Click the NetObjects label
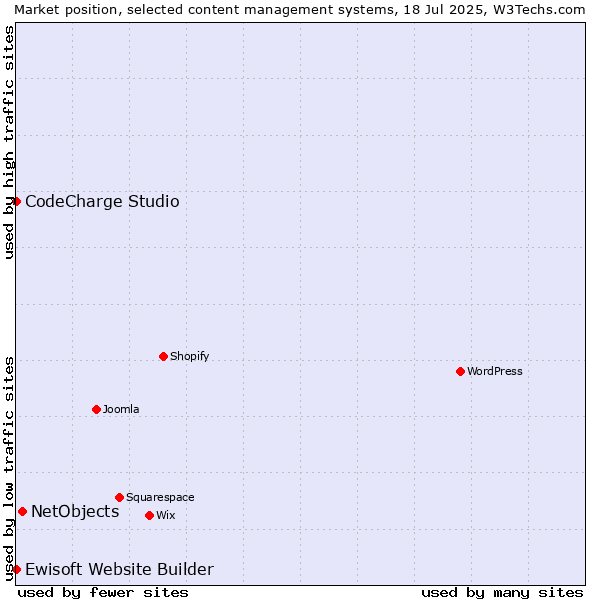 (75, 512)
